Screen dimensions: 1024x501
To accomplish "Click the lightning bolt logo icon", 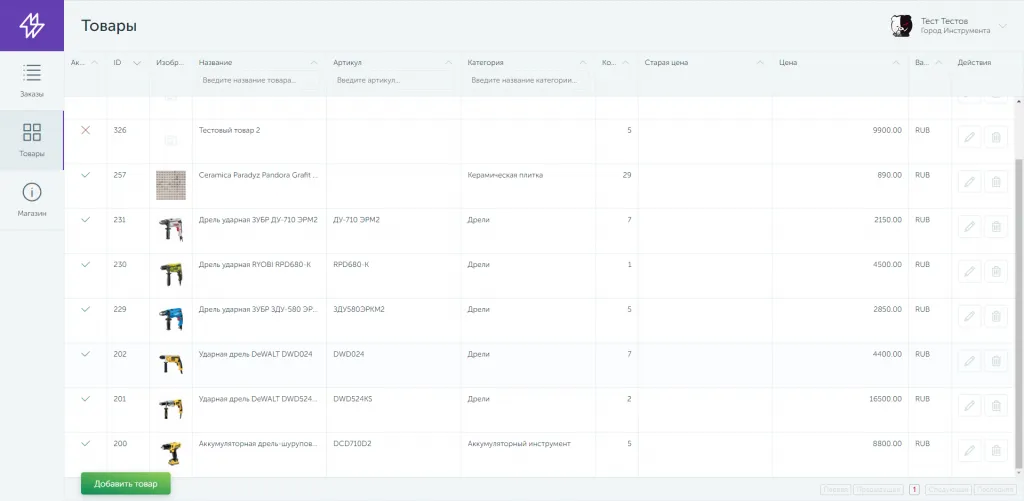I will click(x=32, y=25).
